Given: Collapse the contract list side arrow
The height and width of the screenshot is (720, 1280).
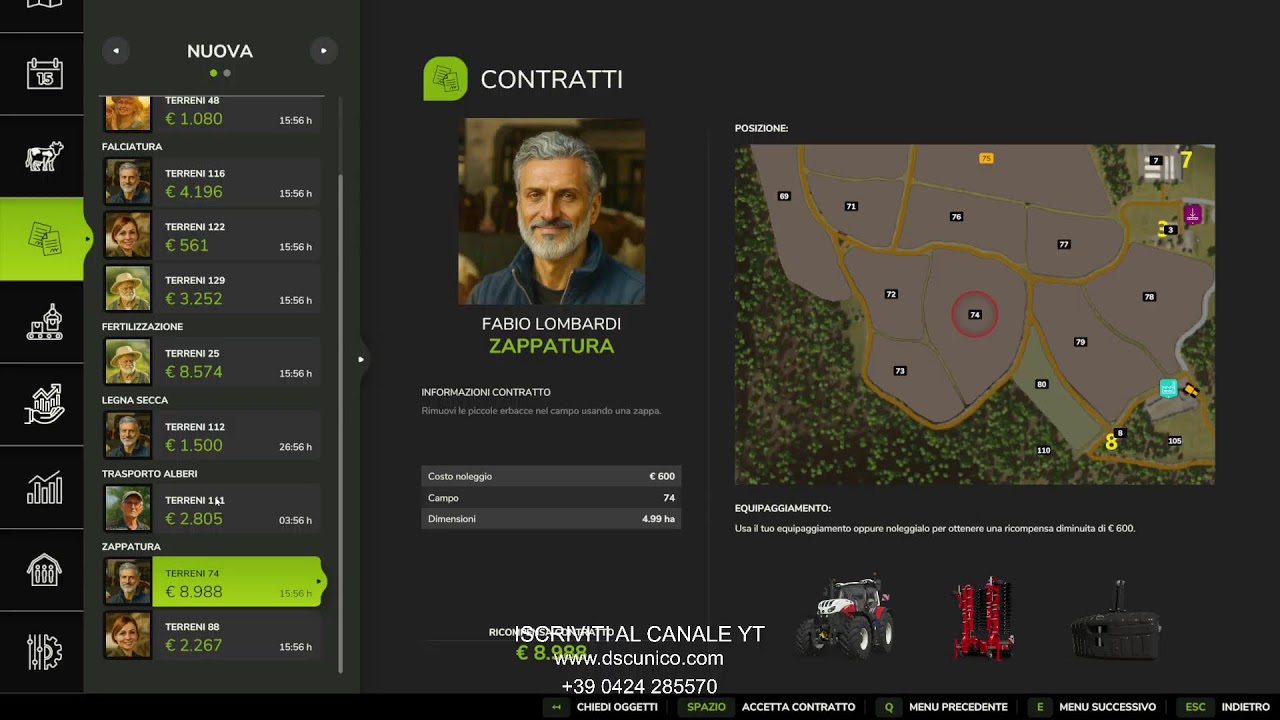Looking at the screenshot, I should (x=361, y=359).
